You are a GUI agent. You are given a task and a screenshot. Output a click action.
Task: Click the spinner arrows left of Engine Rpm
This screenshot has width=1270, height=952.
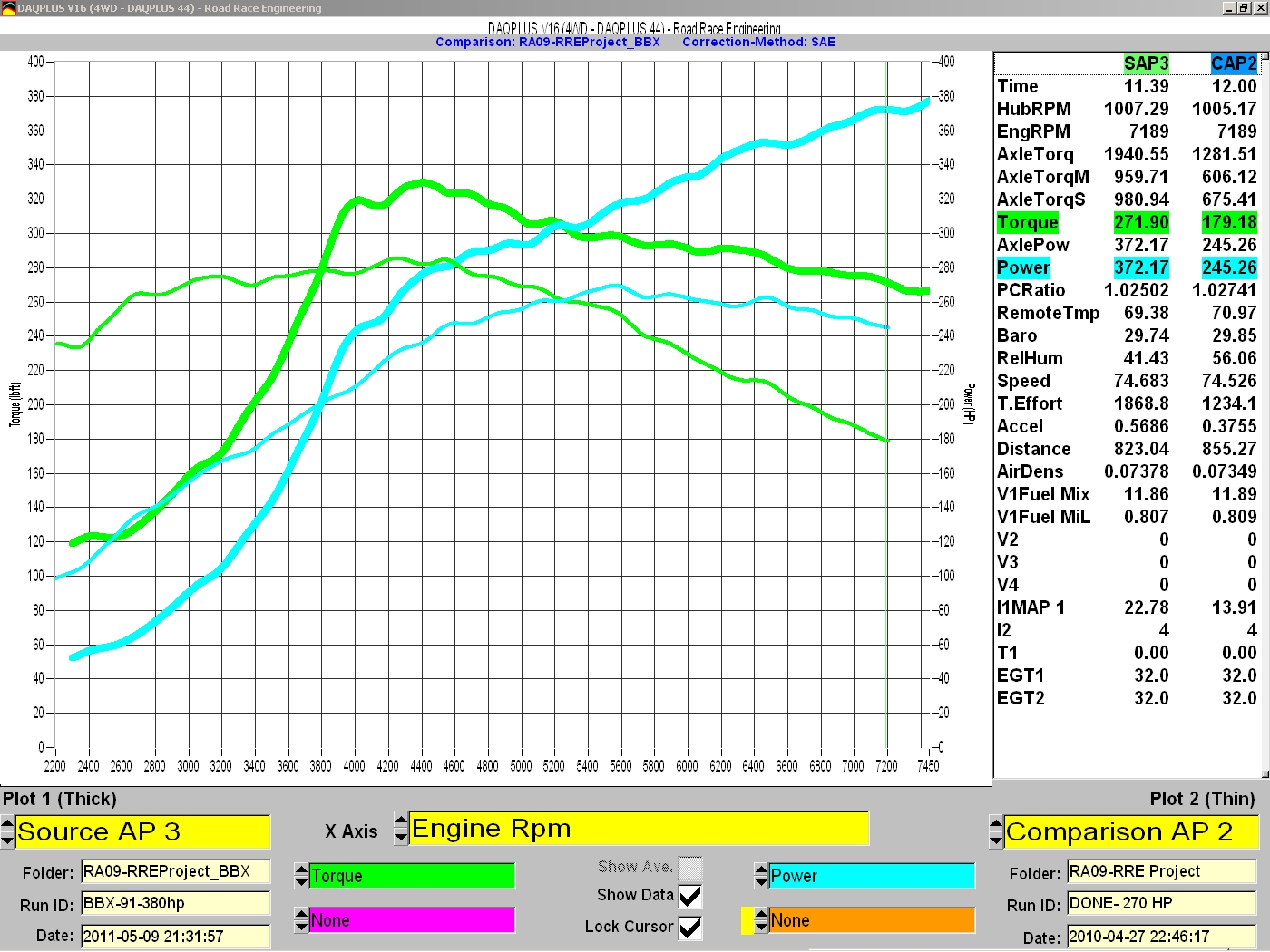pos(401,828)
